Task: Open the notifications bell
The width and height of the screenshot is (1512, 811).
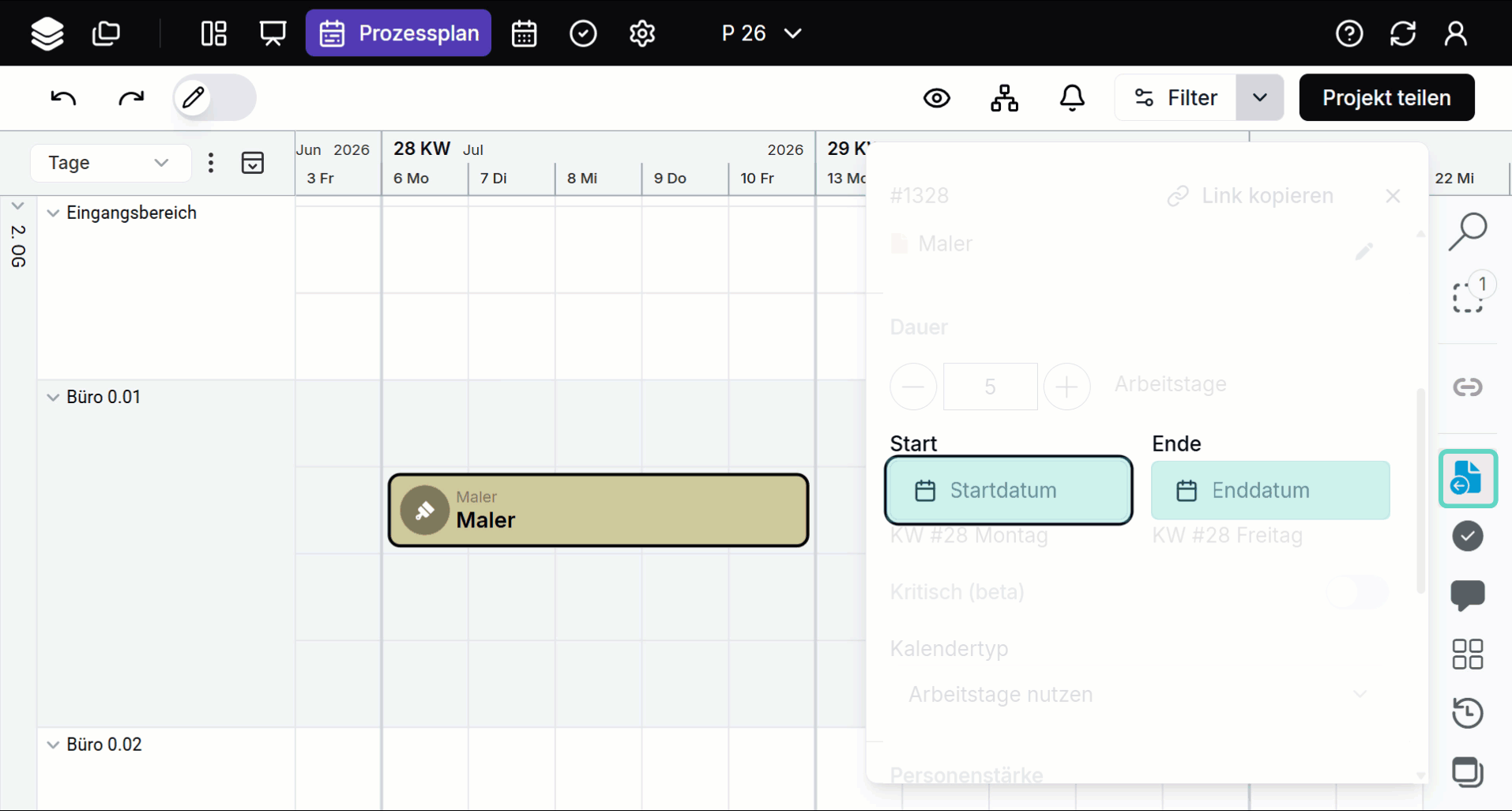Action: 1072,98
